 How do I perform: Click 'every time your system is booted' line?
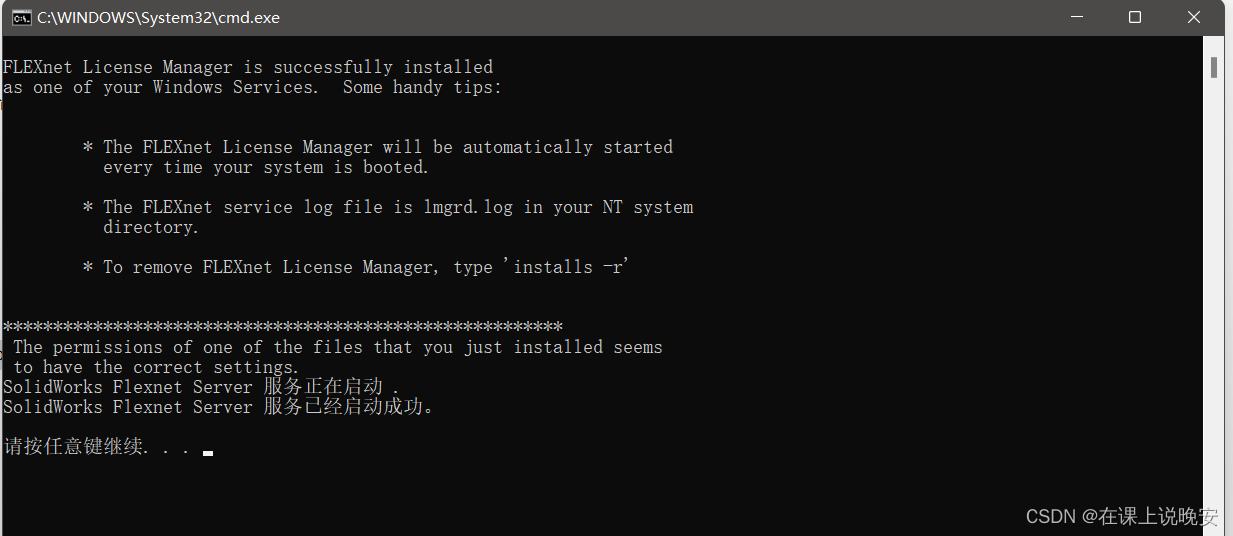click(x=266, y=167)
